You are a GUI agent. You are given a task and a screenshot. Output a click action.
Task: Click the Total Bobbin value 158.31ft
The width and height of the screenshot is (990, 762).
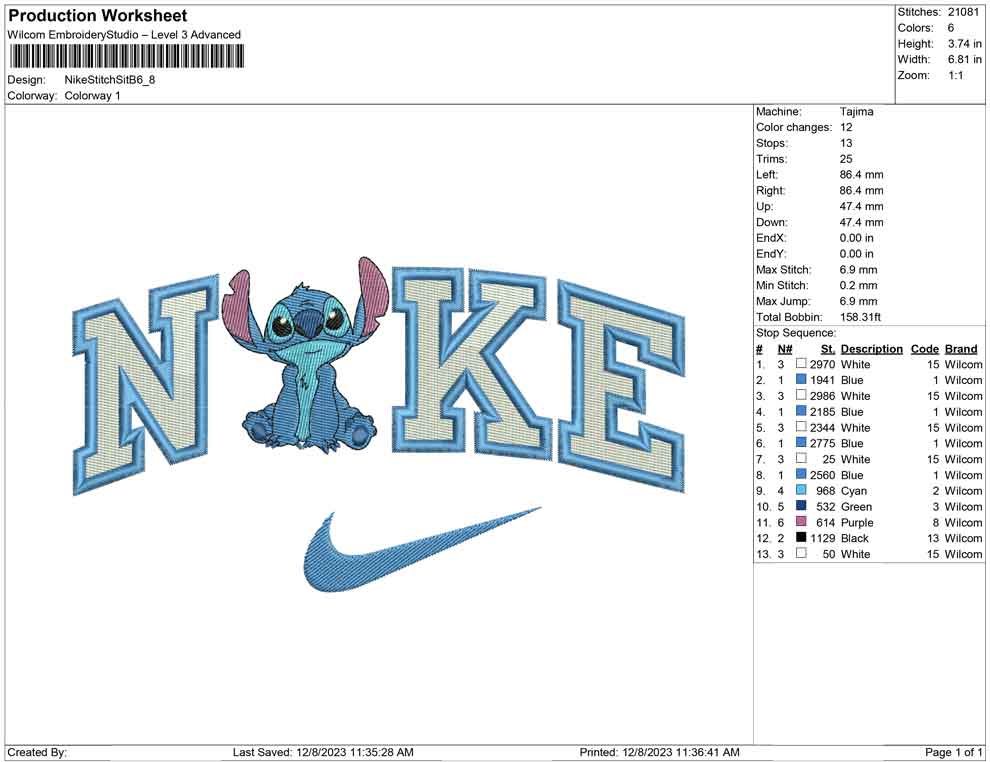(x=861, y=317)
